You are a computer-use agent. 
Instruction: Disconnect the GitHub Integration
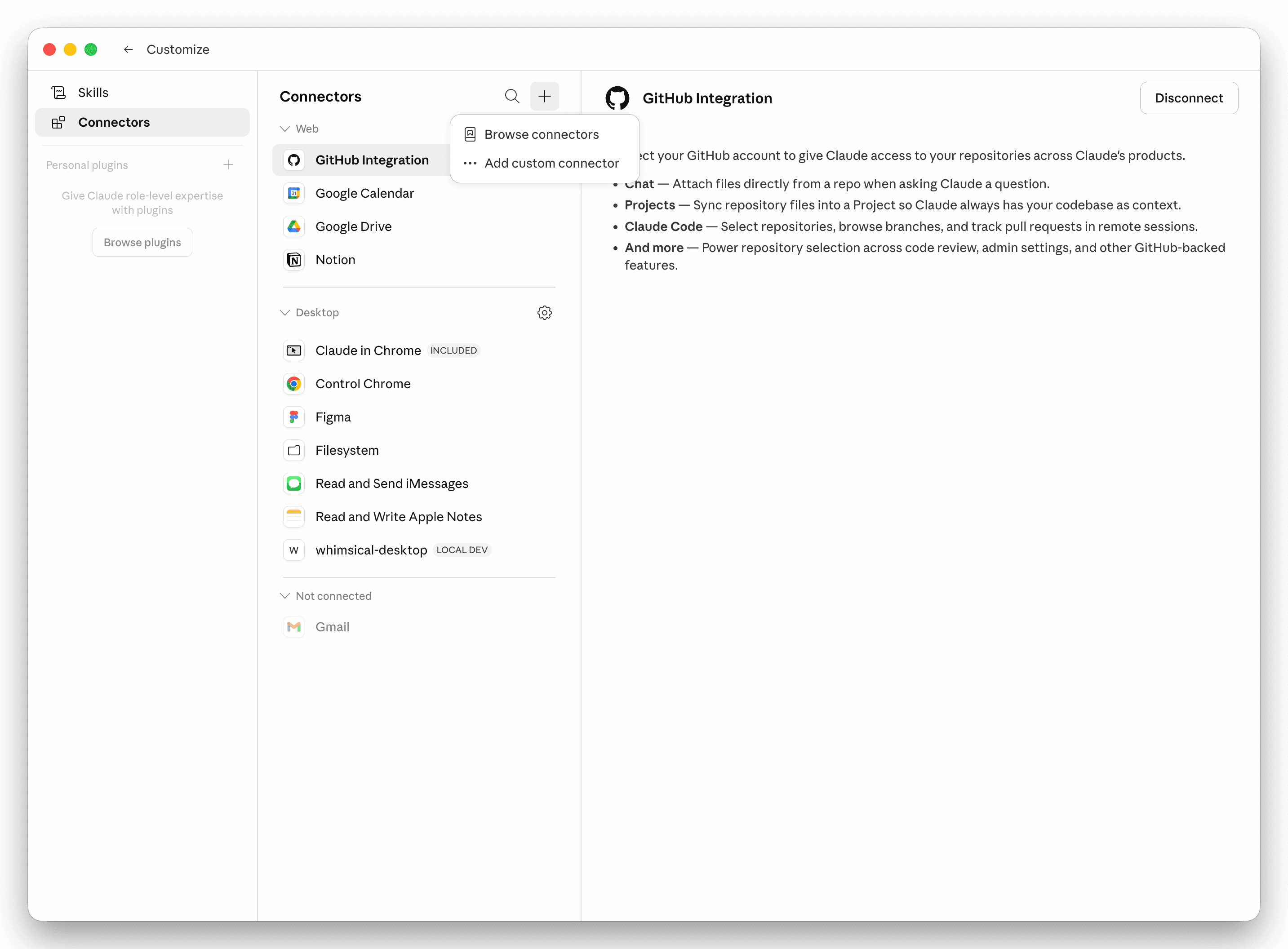1189,98
